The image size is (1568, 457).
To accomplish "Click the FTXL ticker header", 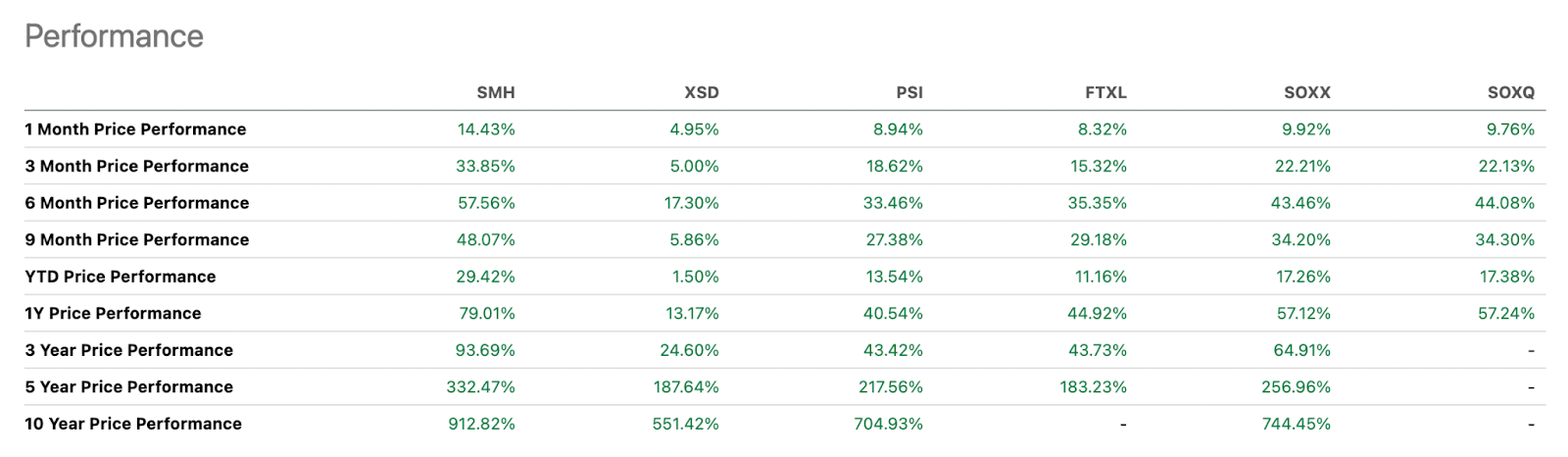I will click(x=1105, y=92).
